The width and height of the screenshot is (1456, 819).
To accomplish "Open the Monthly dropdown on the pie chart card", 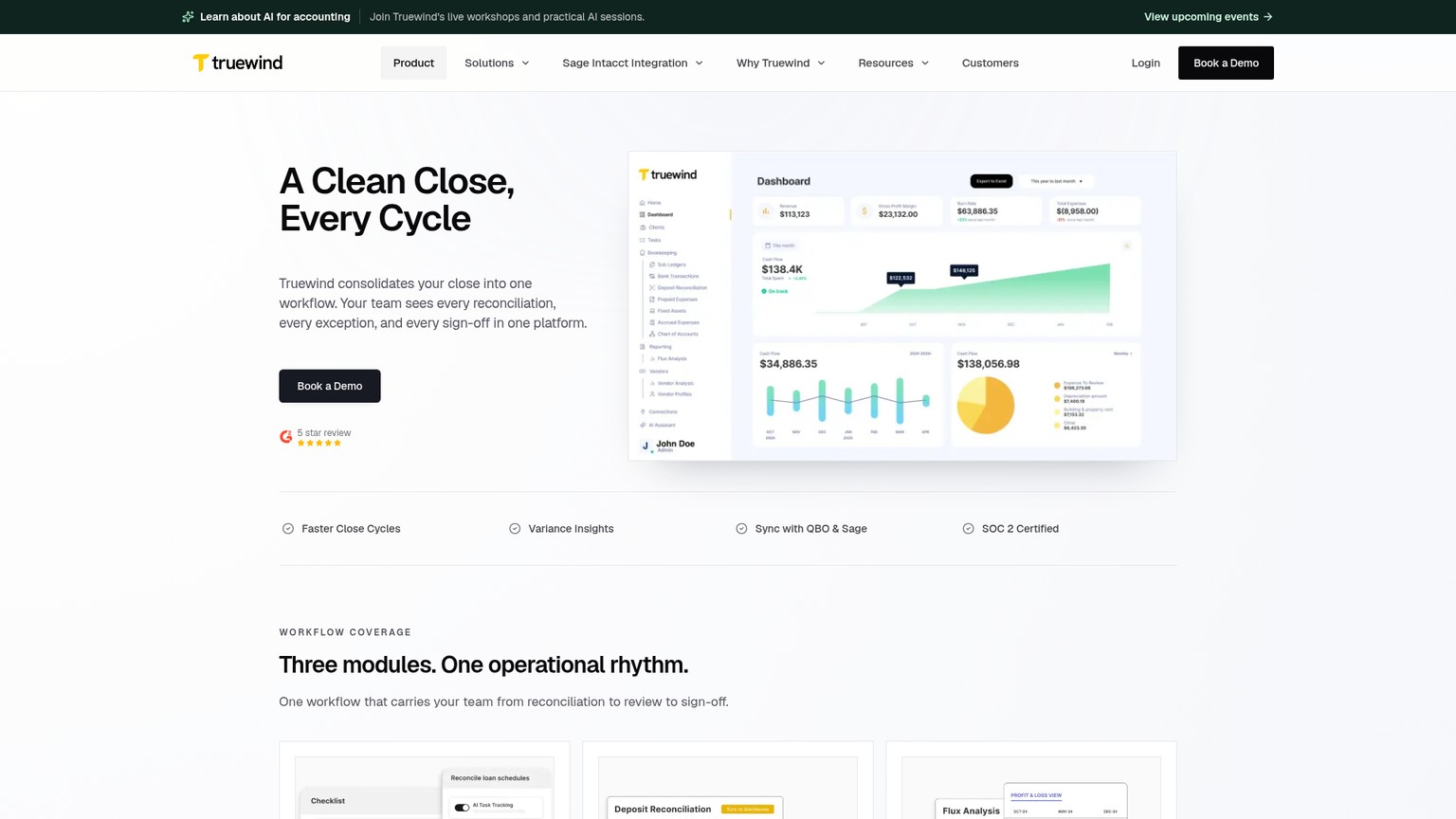I will coord(1123,354).
